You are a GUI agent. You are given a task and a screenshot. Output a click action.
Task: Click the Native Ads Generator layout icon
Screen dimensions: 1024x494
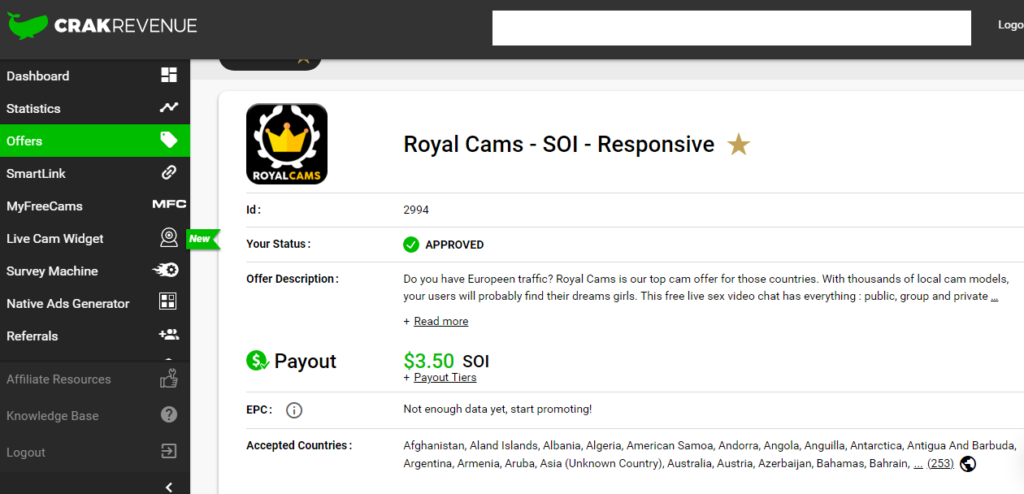(169, 302)
